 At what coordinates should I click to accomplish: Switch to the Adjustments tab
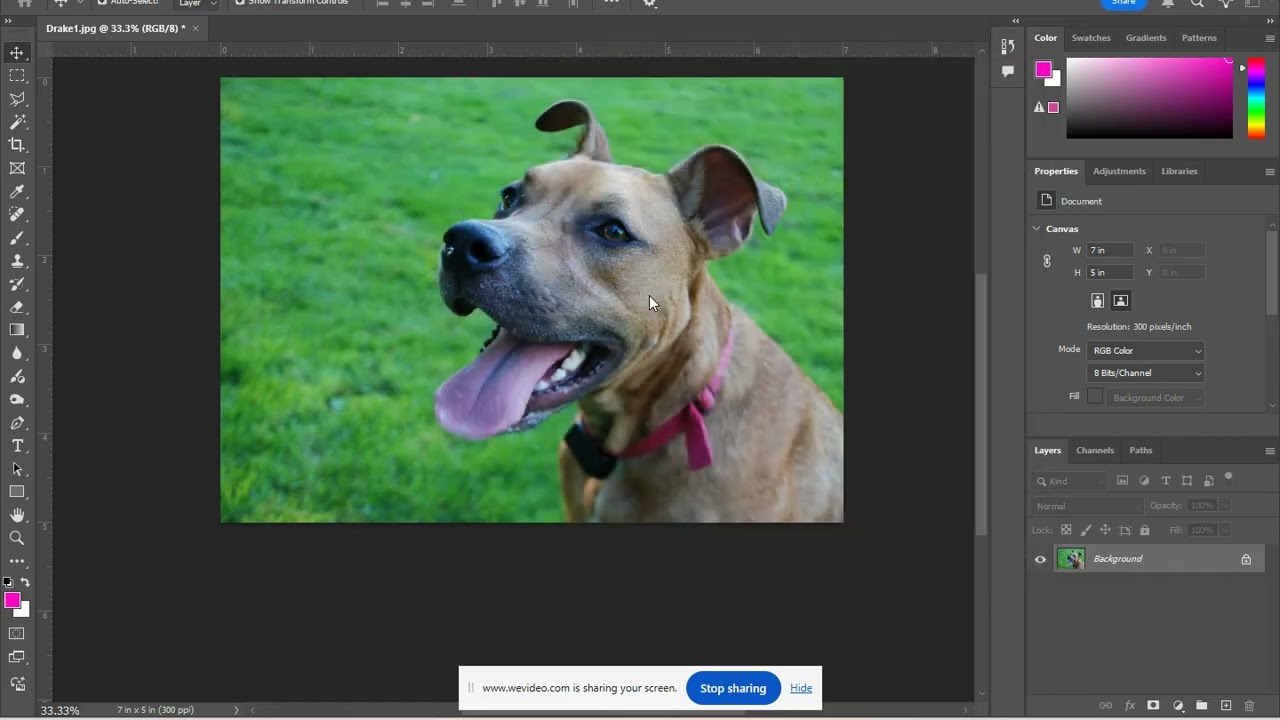click(1119, 171)
